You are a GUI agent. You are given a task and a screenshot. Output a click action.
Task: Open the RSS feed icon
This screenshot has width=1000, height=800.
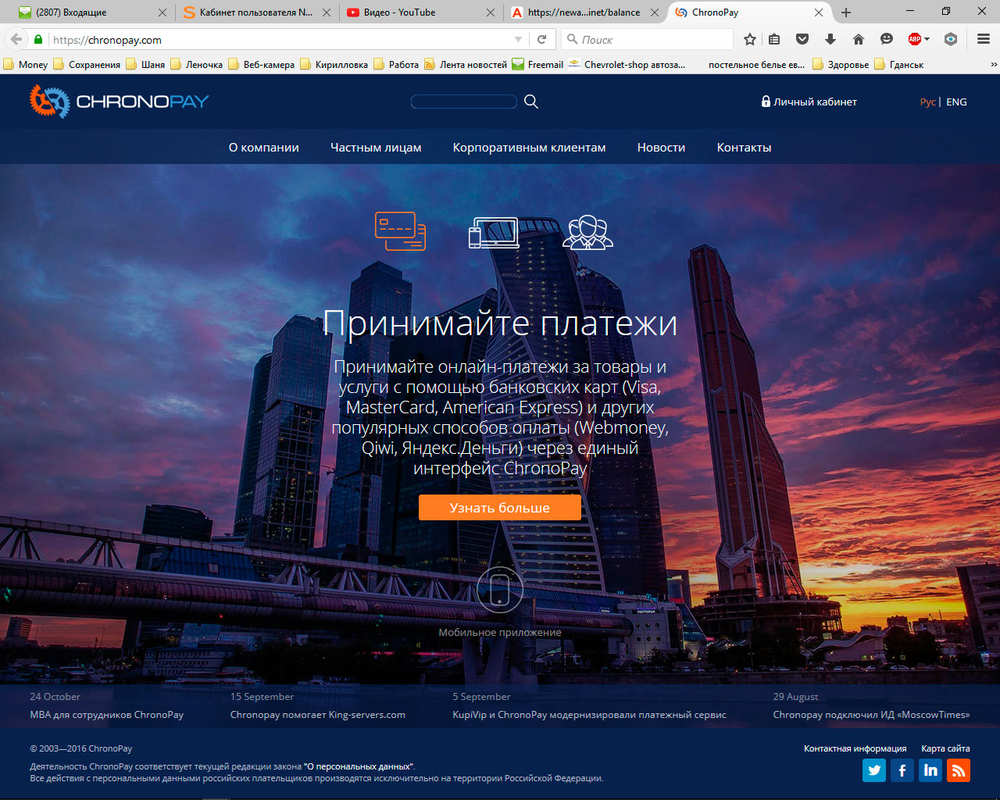(x=959, y=770)
